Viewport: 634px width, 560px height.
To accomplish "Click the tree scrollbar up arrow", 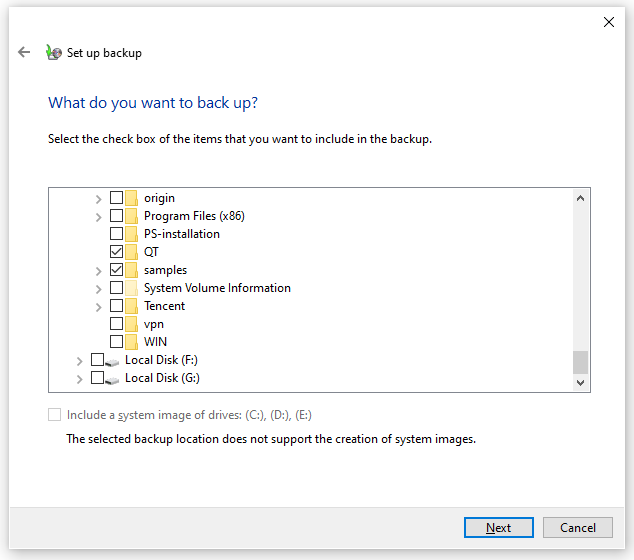I will click(581, 198).
